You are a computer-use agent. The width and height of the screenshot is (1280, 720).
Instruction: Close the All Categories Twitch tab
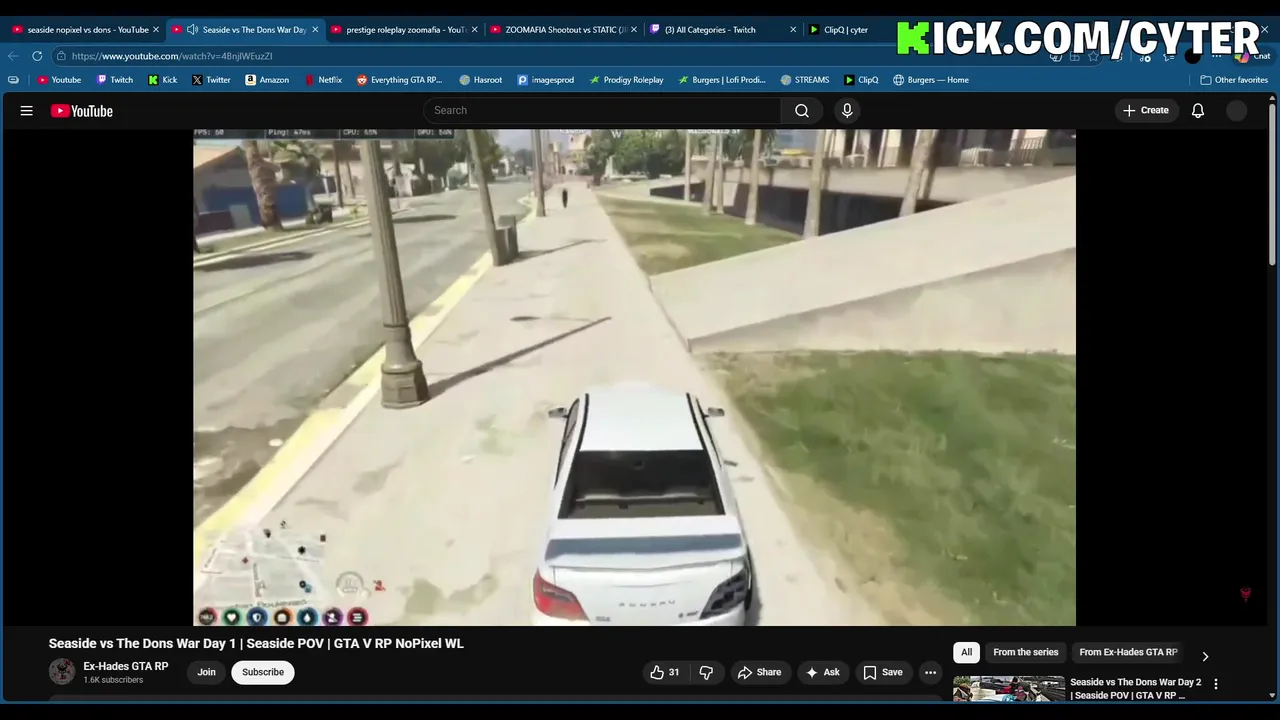click(793, 30)
